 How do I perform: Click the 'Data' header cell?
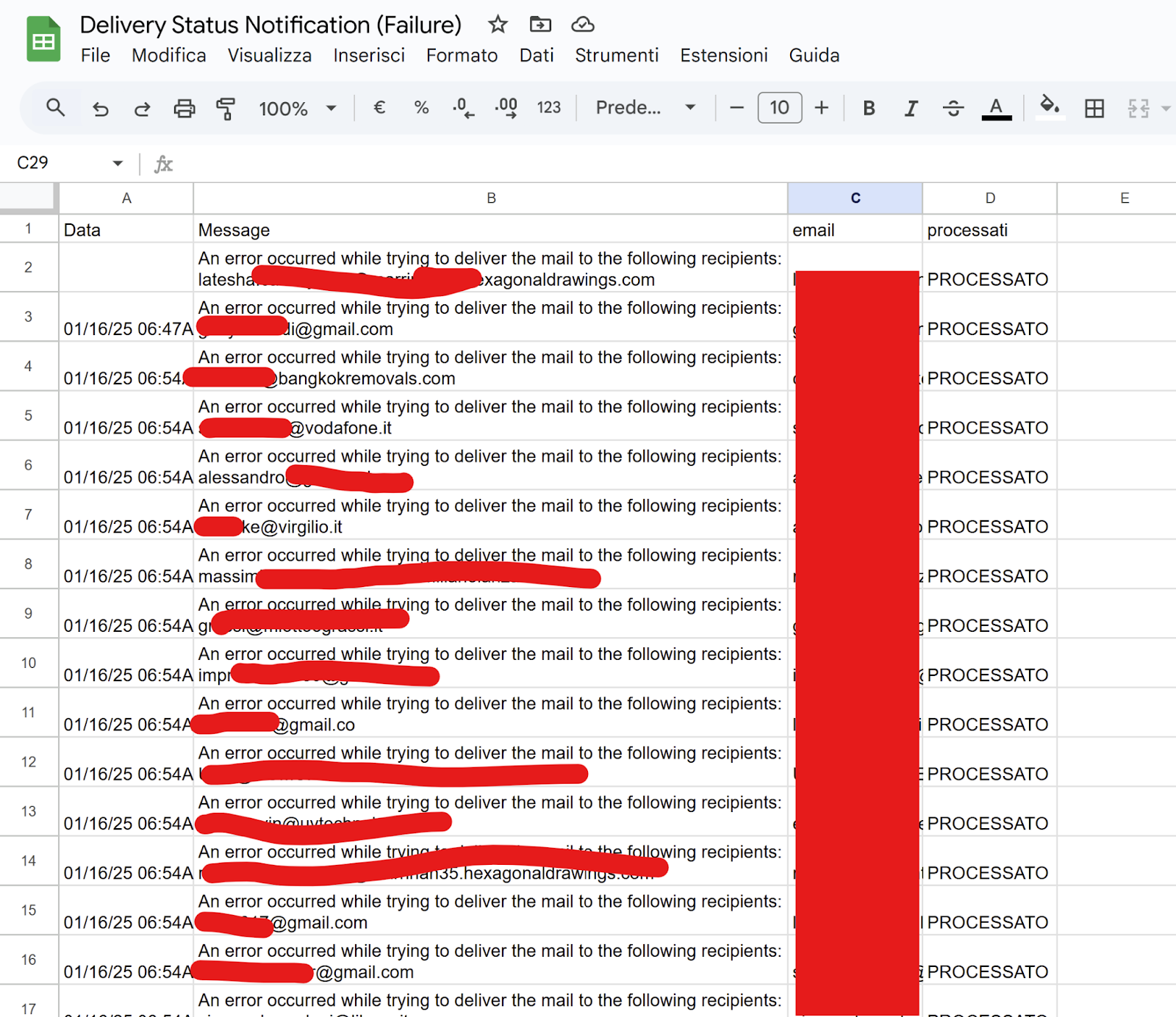pyautogui.click(x=126, y=229)
